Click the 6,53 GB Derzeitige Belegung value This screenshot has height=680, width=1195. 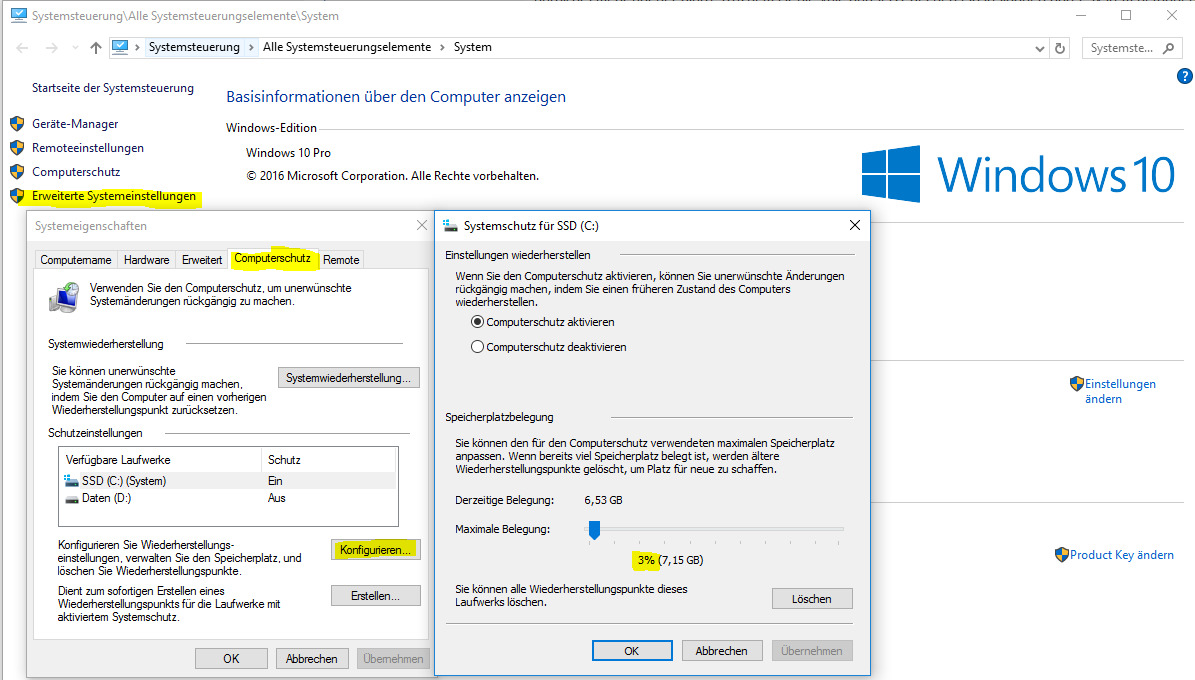click(x=604, y=500)
